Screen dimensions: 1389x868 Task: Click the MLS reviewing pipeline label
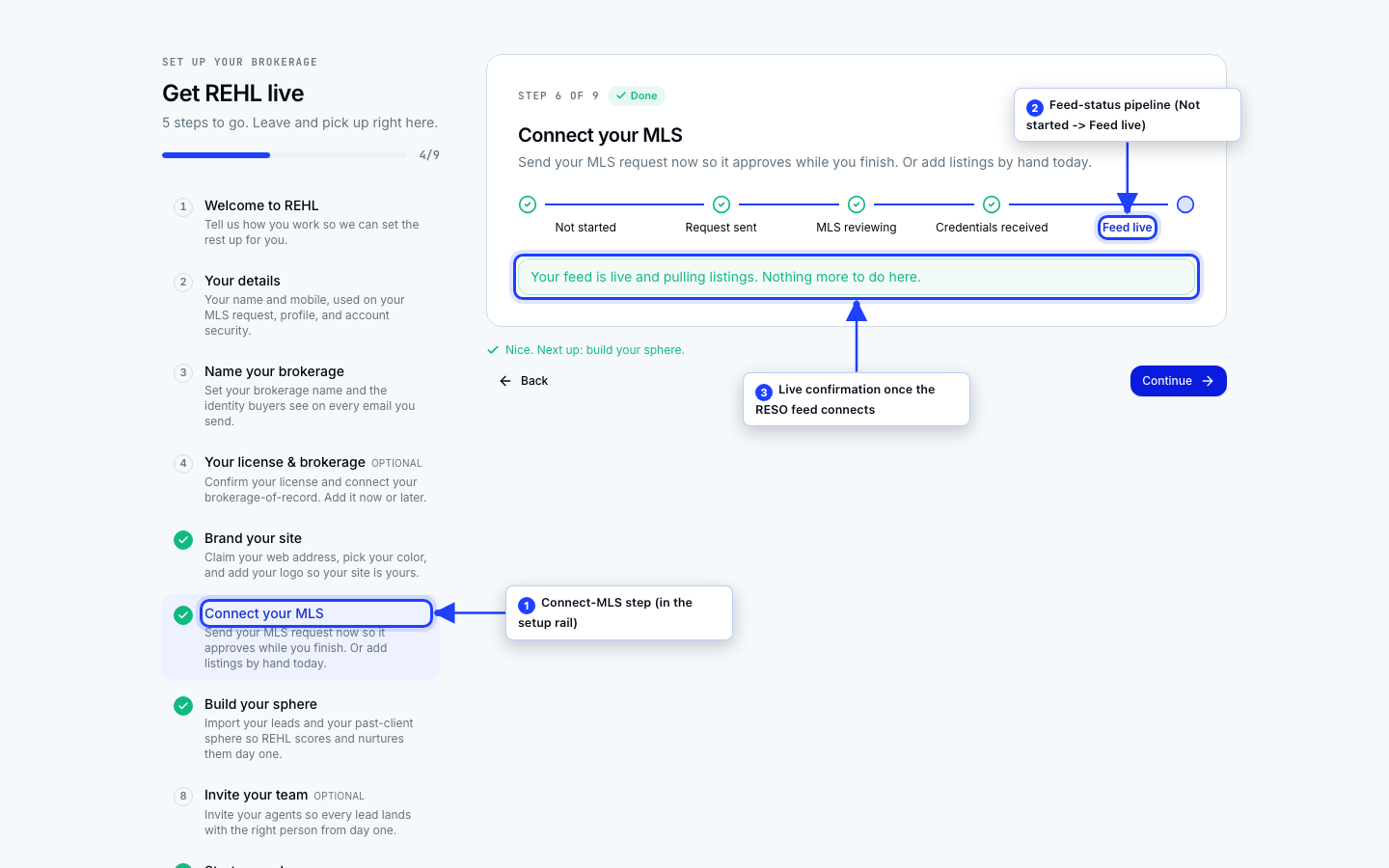pyautogui.click(x=857, y=228)
